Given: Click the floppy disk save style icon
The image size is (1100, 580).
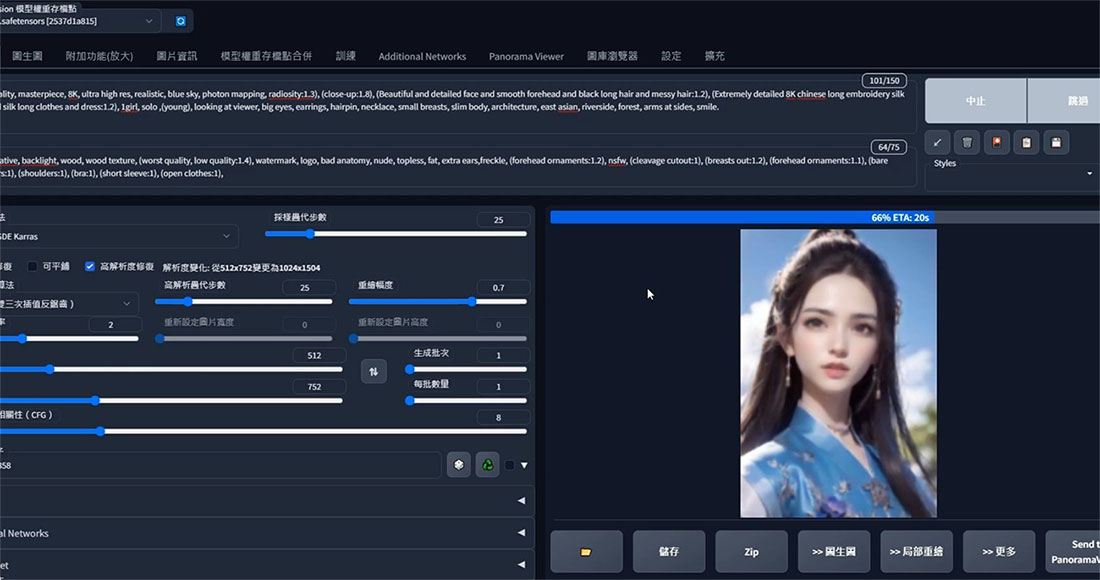Looking at the screenshot, I should 1057,143.
